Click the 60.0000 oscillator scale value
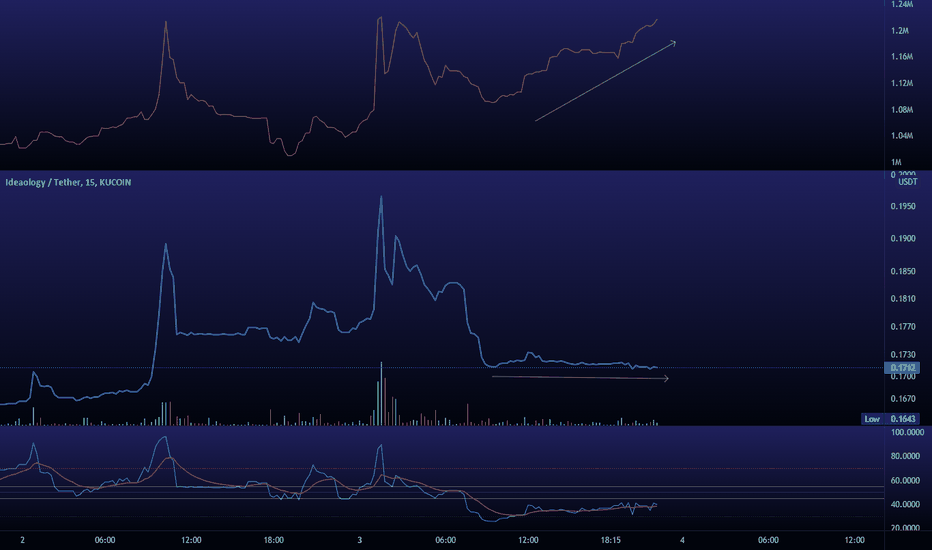Viewport: 932px width, 550px height. pos(905,480)
